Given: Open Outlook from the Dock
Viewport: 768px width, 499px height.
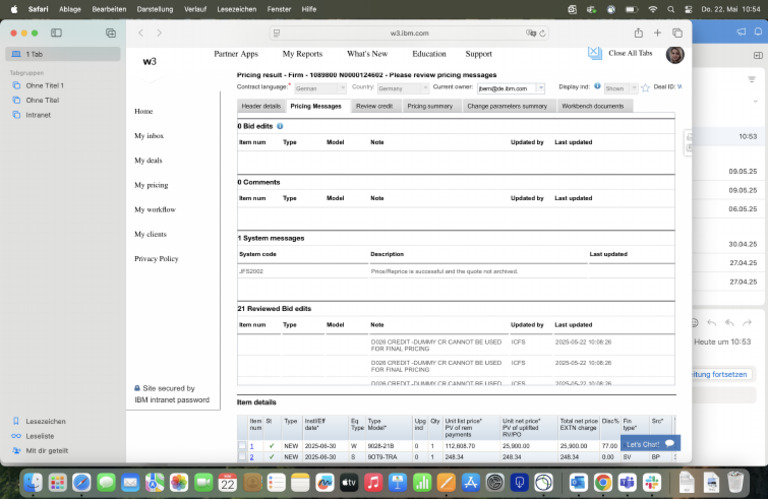Looking at the screenshot, I should point(578,483).
